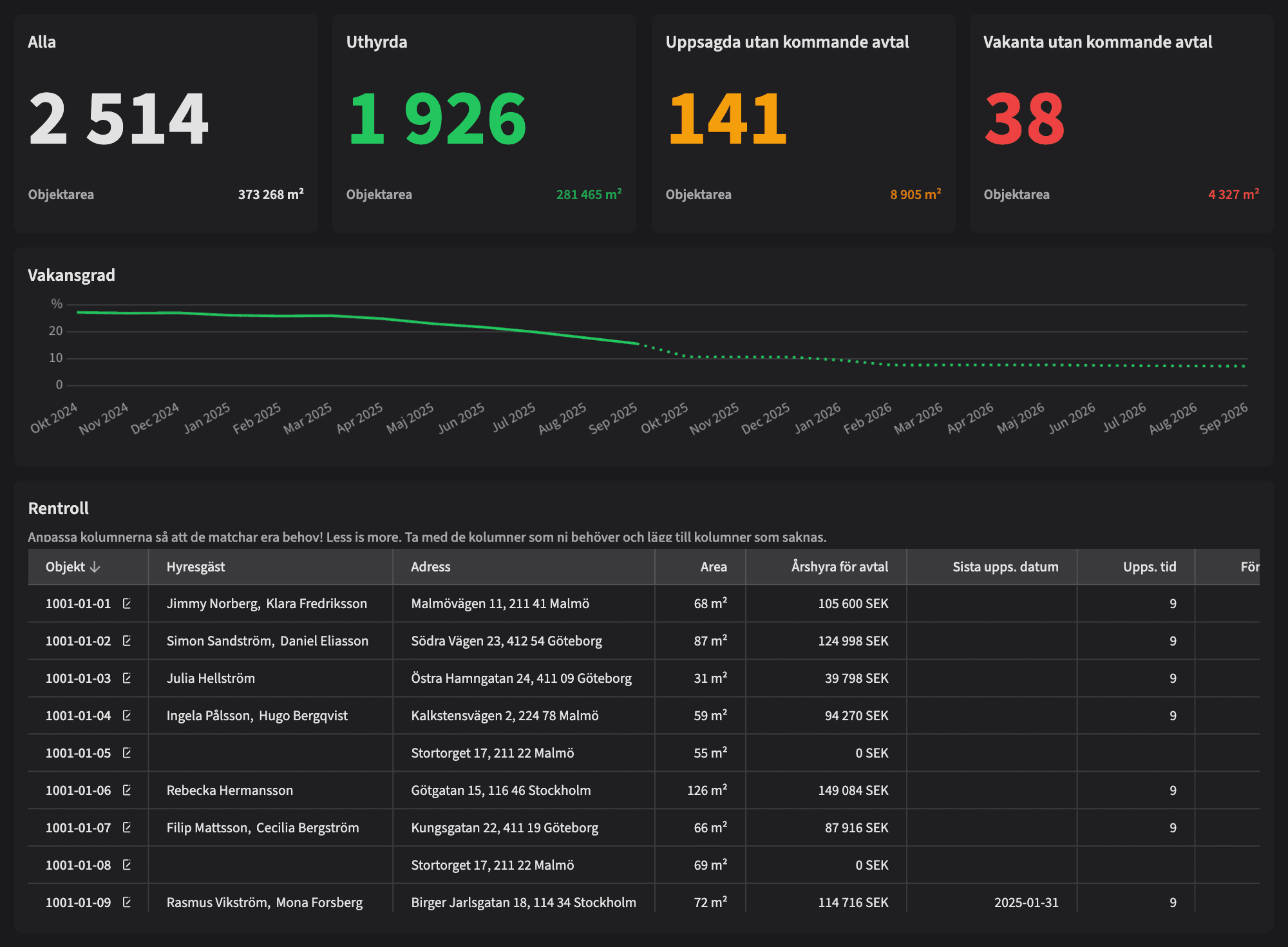Viewport: 1288px width, 947px height.
Task: Click the Hyresgäst column header
Action: (196, 567)
